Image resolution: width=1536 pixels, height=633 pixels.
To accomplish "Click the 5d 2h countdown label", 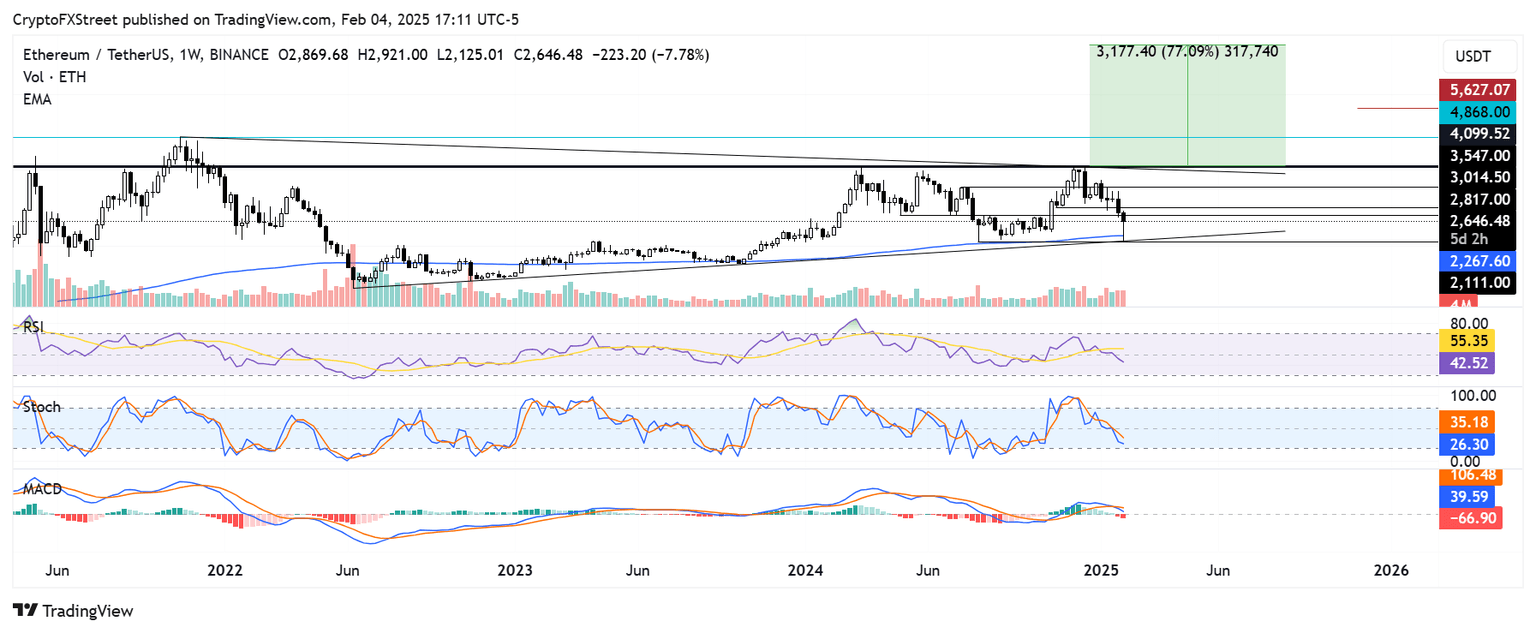I will coord(1470,240).
